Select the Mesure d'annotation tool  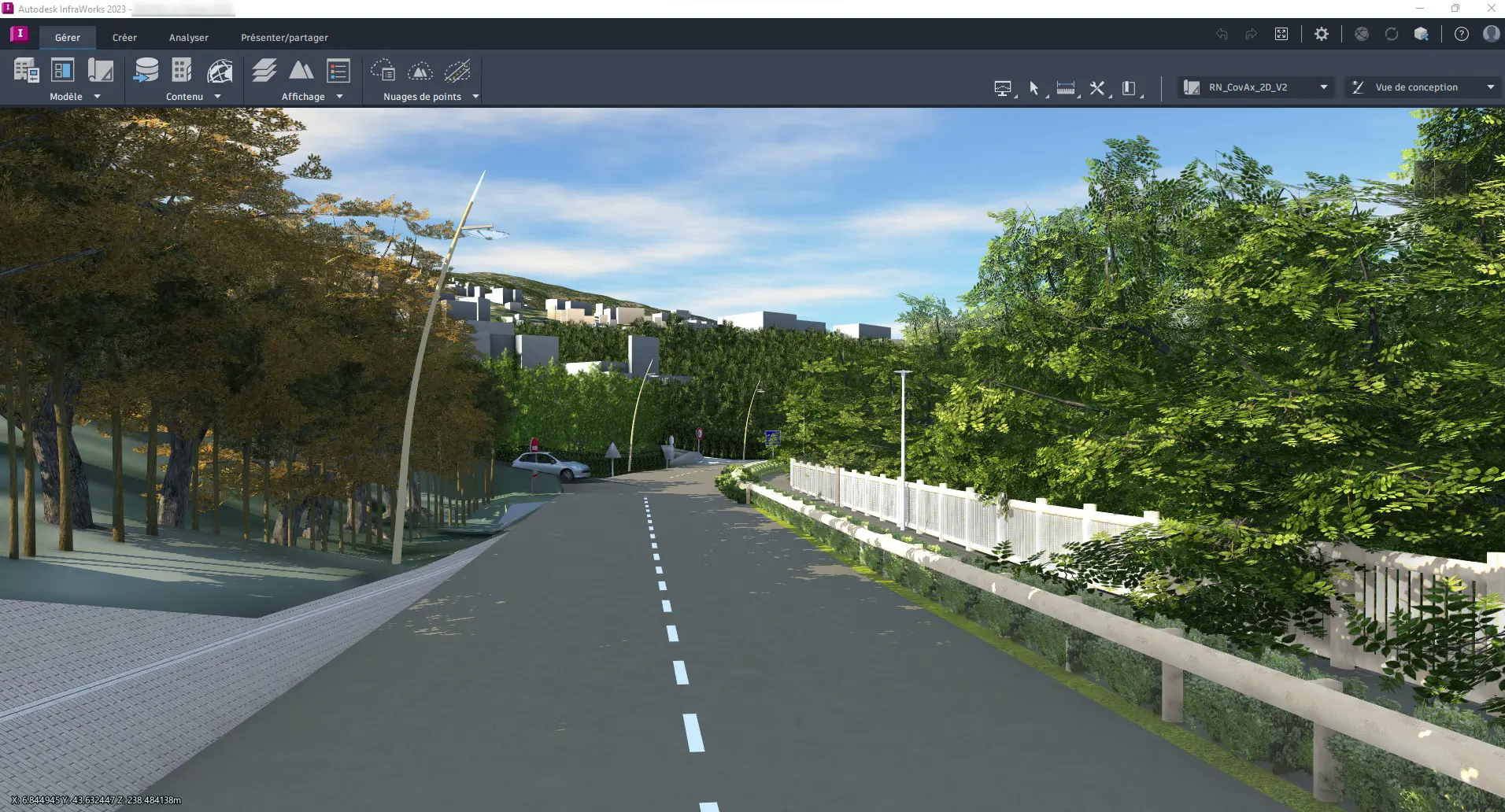(1067, 88)
